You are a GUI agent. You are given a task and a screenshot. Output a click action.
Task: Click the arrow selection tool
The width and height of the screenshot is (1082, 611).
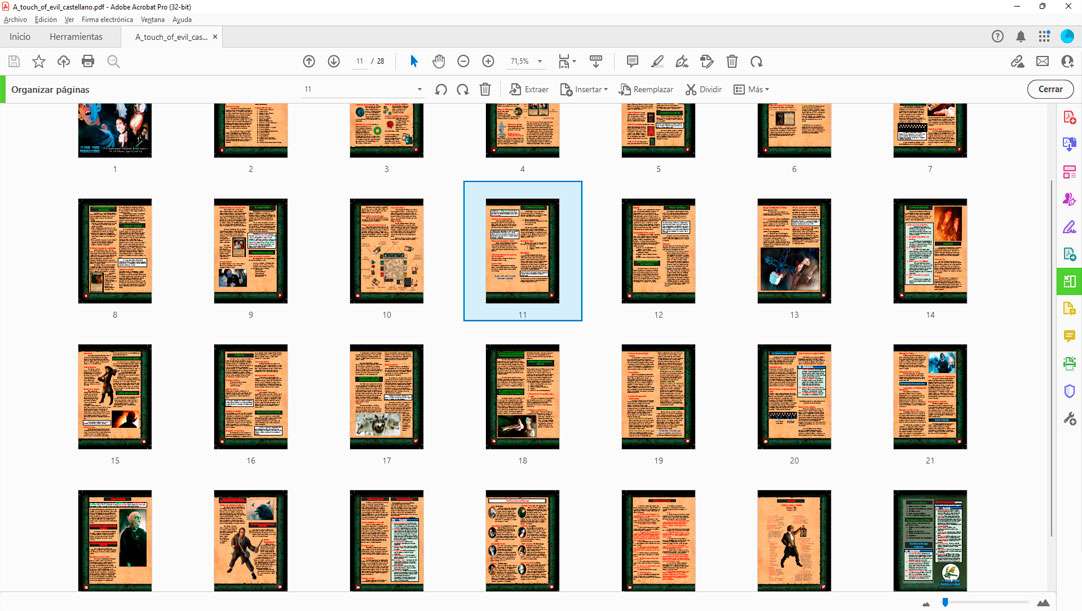pyautogui.click(x=414, y=62)
